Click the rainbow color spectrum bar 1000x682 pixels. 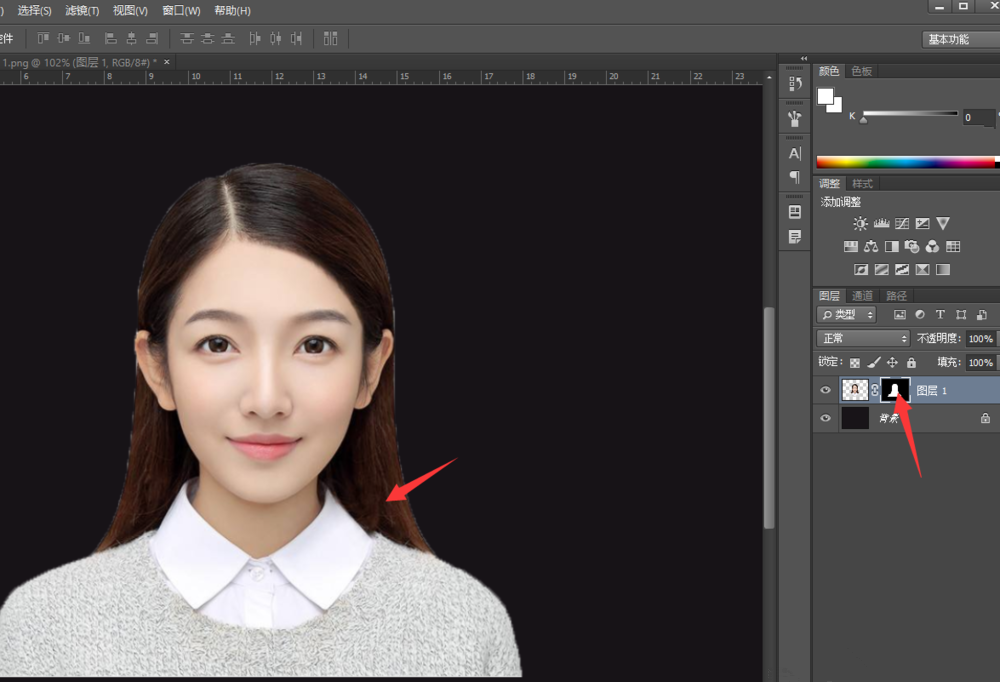click(905, 162)
